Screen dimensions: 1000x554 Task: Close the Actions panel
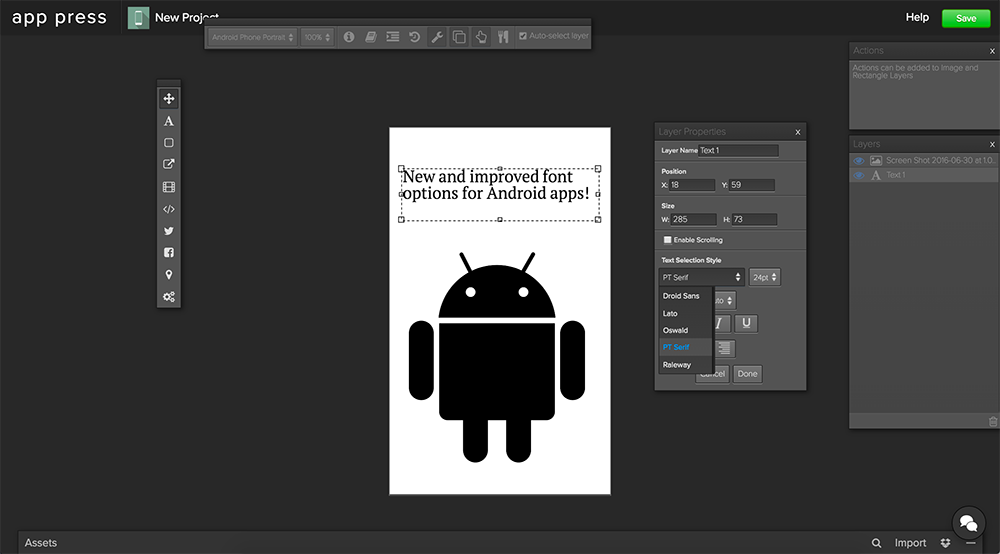992,51
